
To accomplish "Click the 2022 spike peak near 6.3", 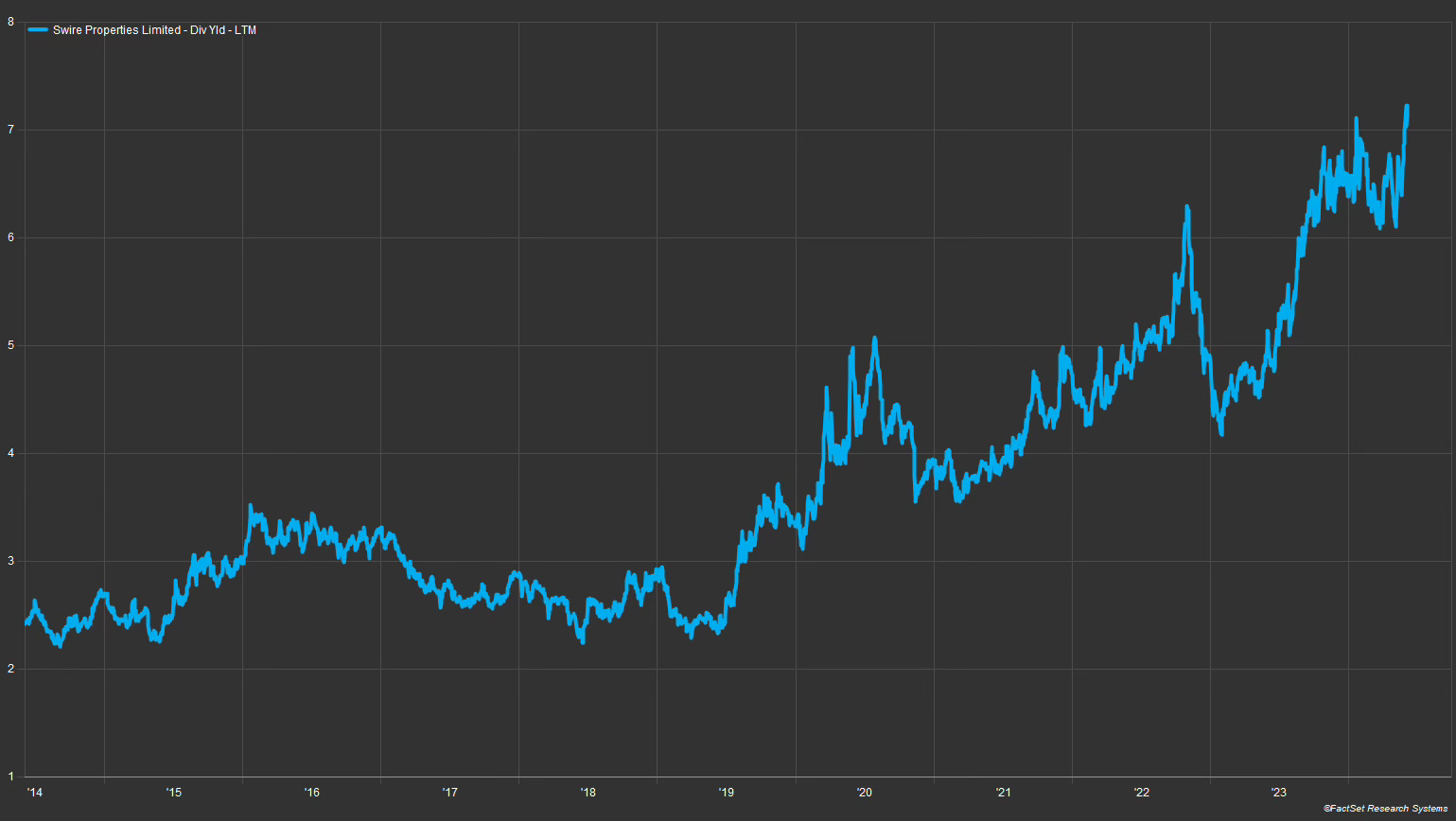I will click(1186, 207).
